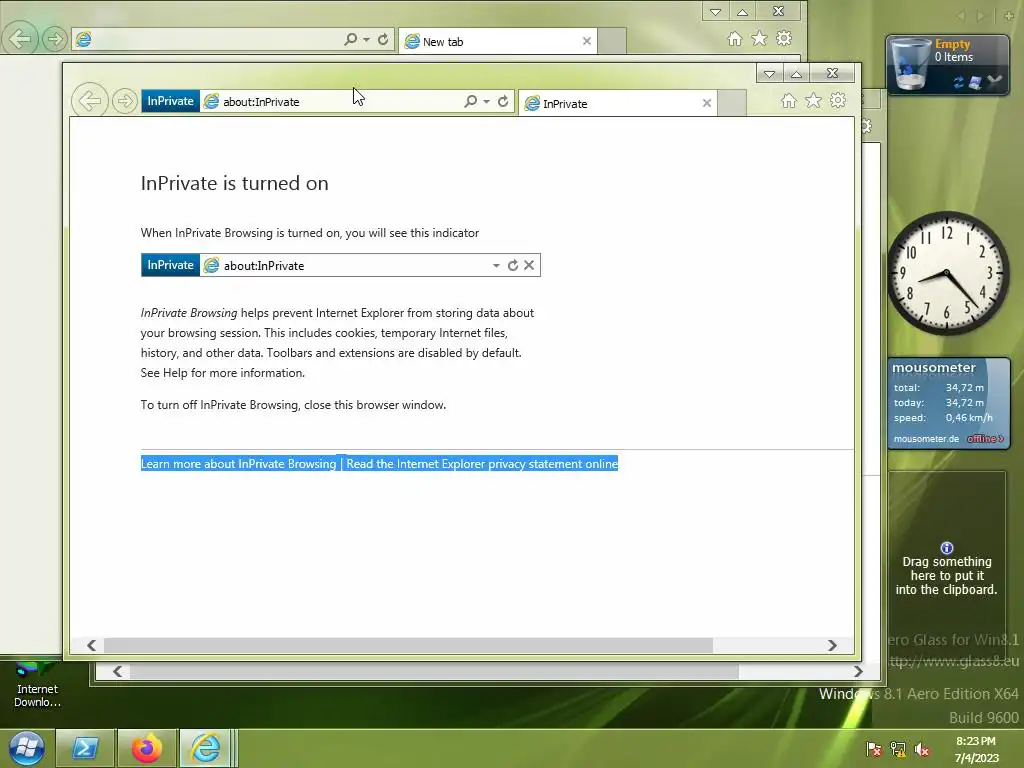Open new tab button beside 'New tab'
This screenshot has height=768, width=1024.
pos(612,41)
